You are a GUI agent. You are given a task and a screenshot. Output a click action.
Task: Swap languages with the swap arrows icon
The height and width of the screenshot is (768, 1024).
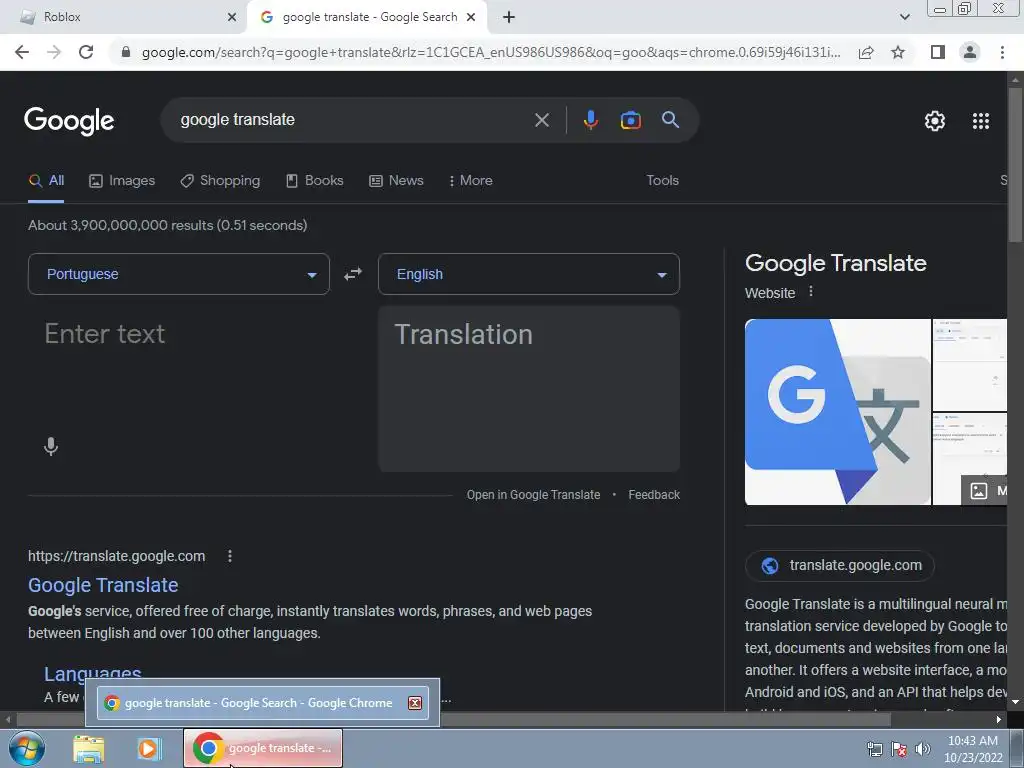tap(353, 274)
